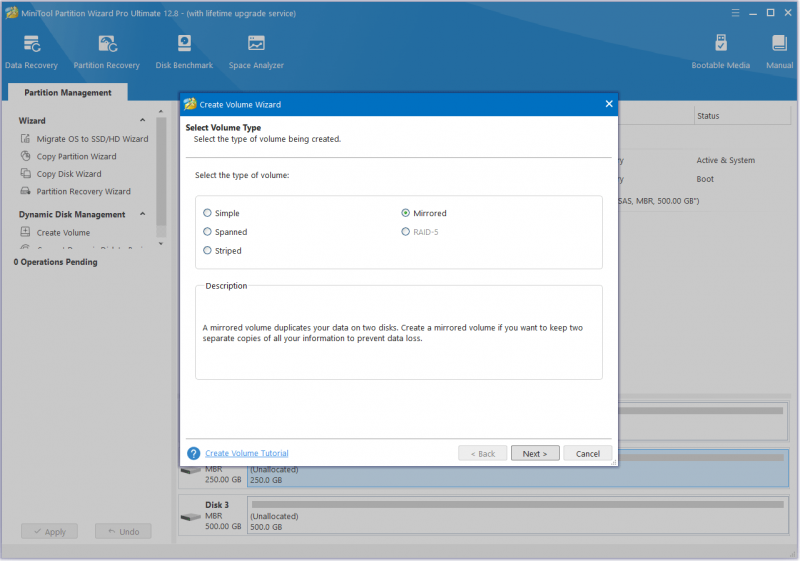Open the Create Volume Tutorial link
Image resolution: width=800 pixels, height=561 pixels.
246,453
